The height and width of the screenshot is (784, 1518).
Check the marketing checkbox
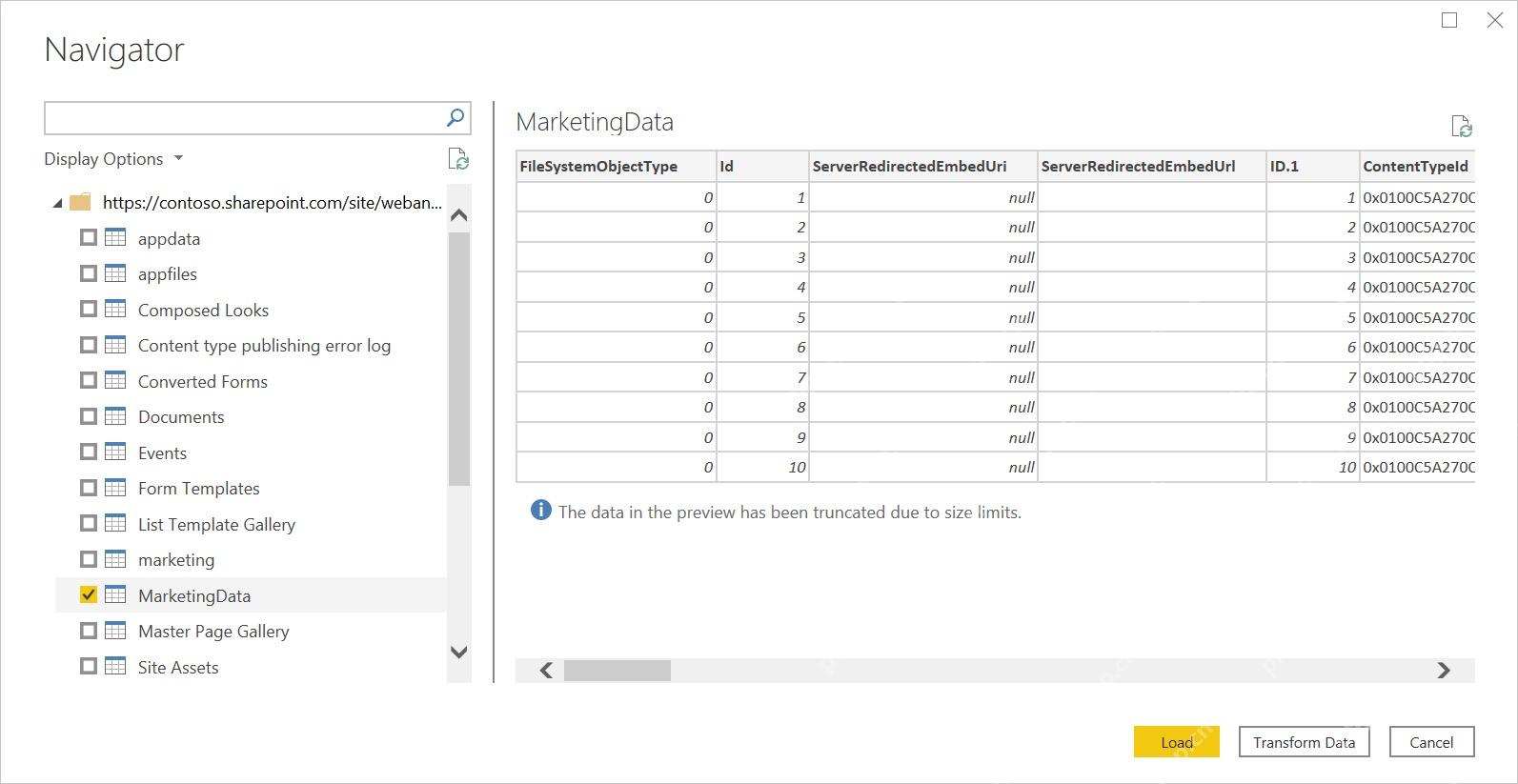coord(89,559)
